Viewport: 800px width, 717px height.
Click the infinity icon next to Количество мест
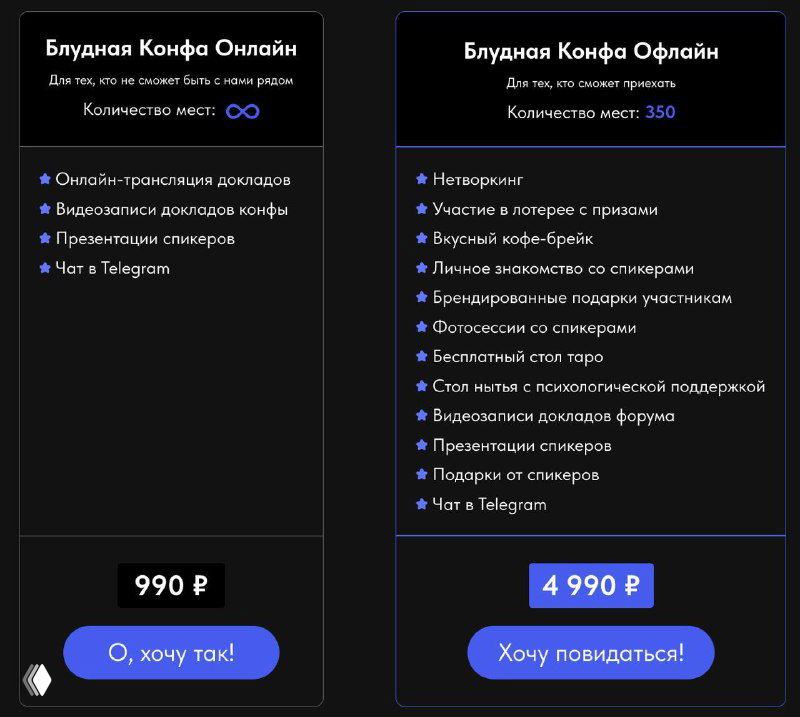tap(244, 110)
